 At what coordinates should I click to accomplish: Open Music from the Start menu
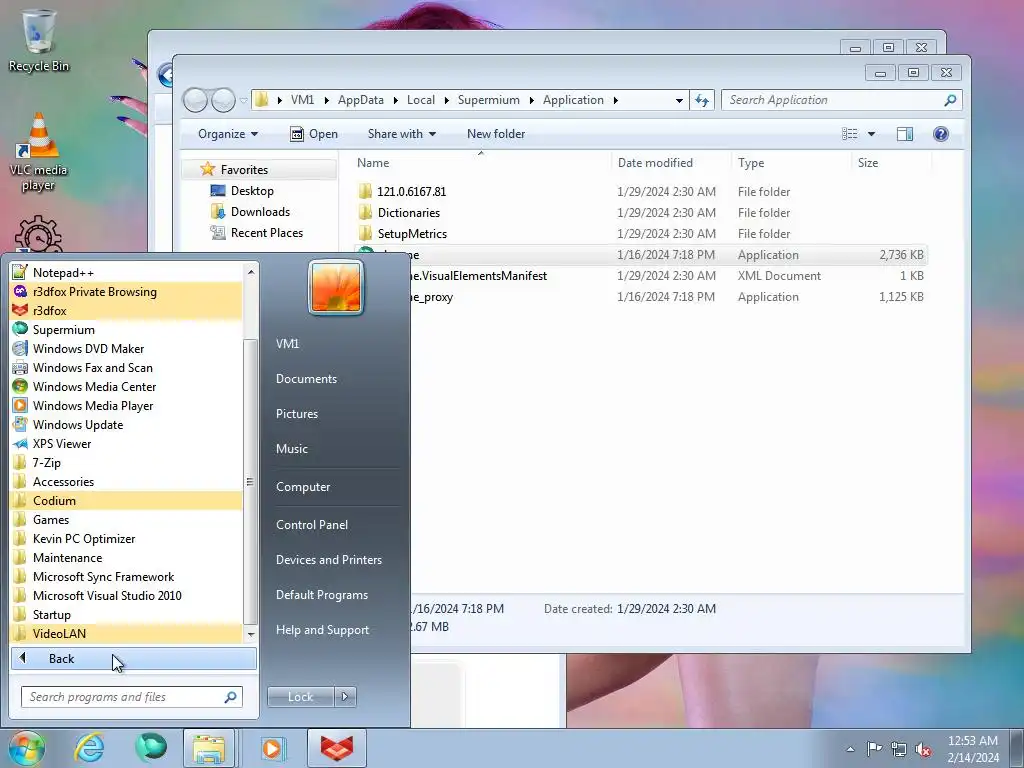[291, 449]
